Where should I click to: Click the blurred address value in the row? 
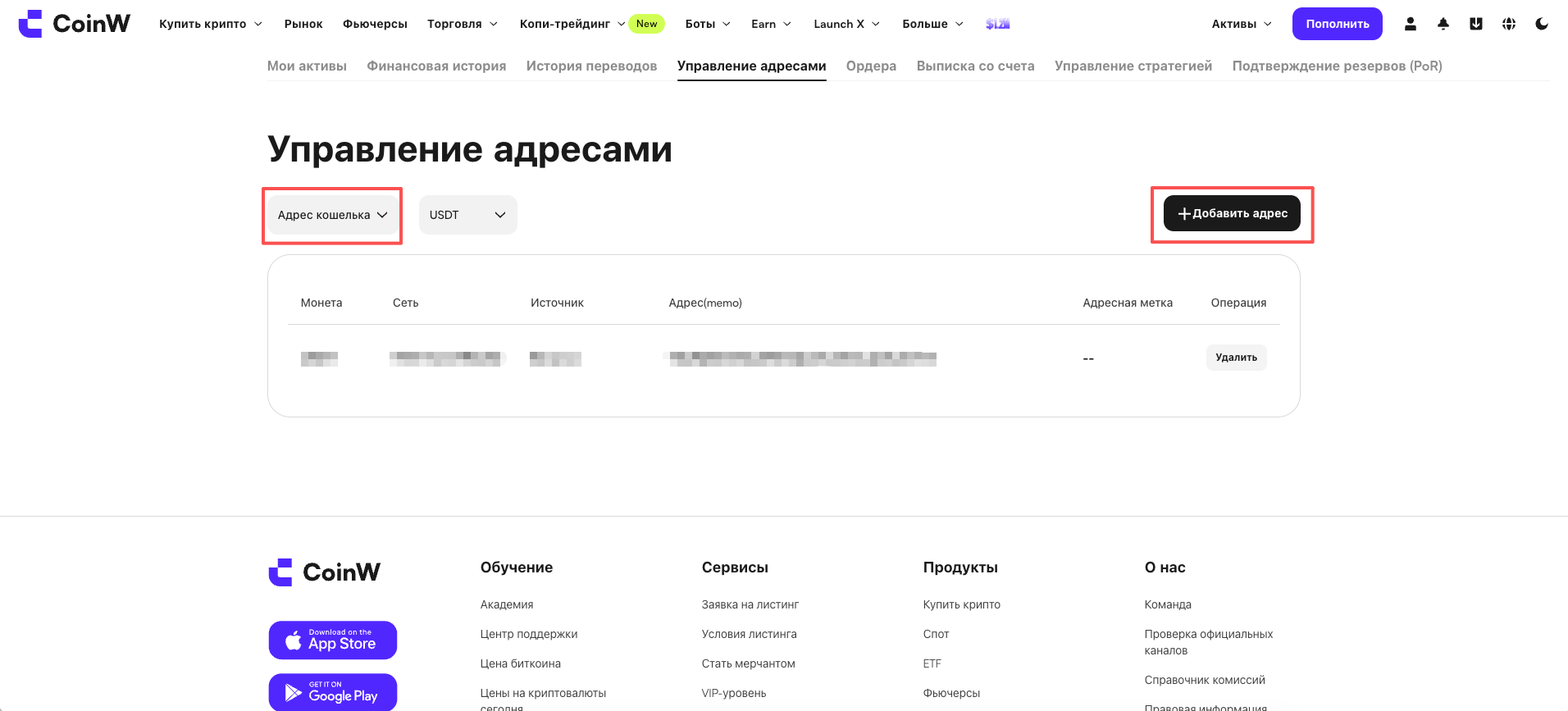pos(803,358)
